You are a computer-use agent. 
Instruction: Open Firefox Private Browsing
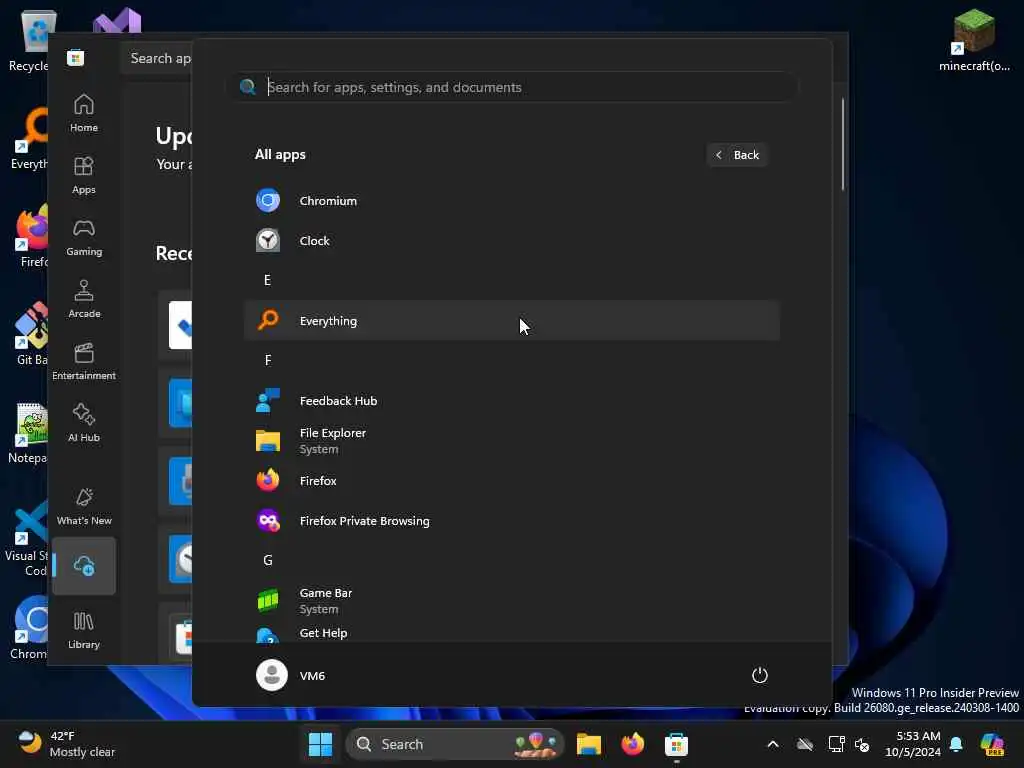(511, 520)
